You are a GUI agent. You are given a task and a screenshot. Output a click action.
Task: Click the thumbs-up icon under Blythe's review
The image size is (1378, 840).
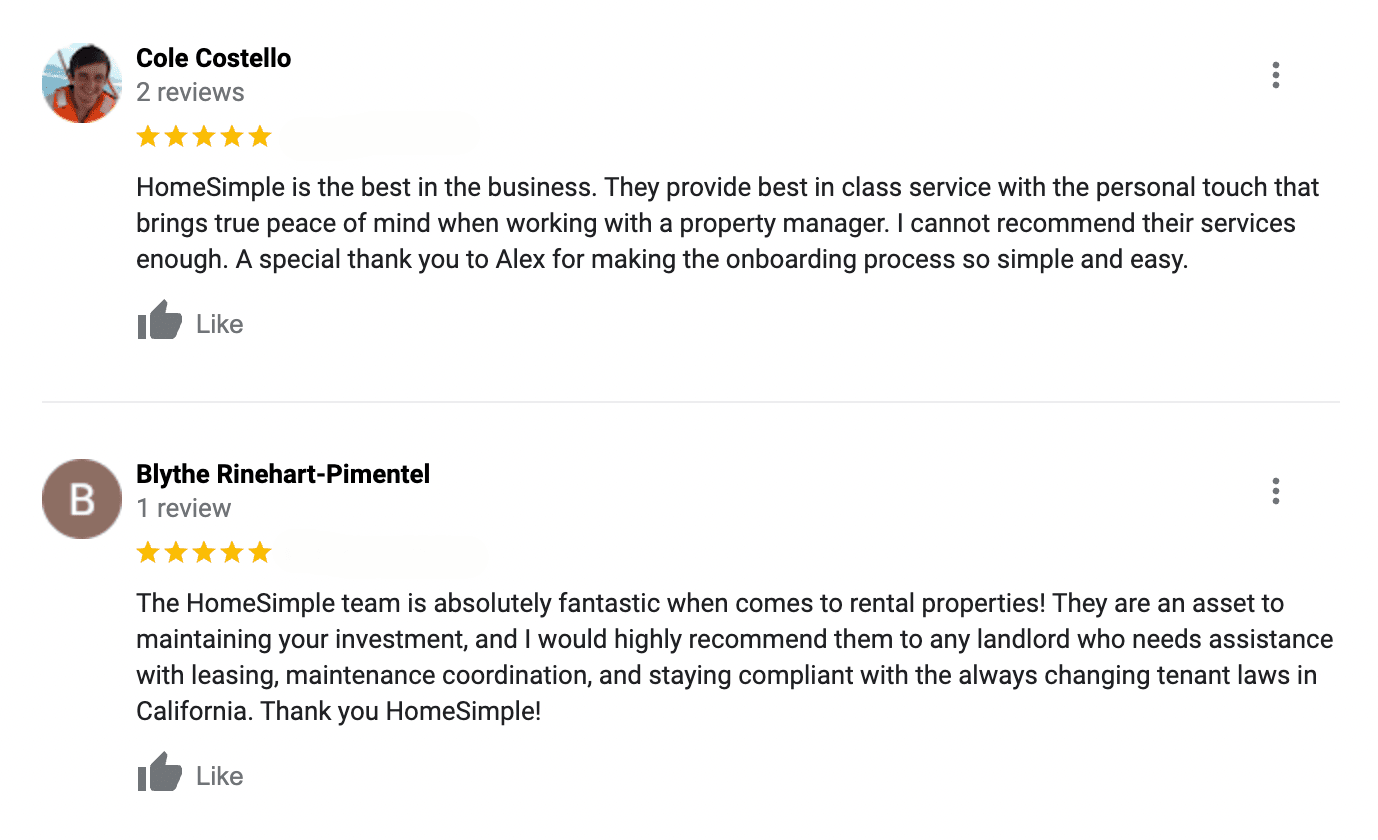tap(159, 773)
